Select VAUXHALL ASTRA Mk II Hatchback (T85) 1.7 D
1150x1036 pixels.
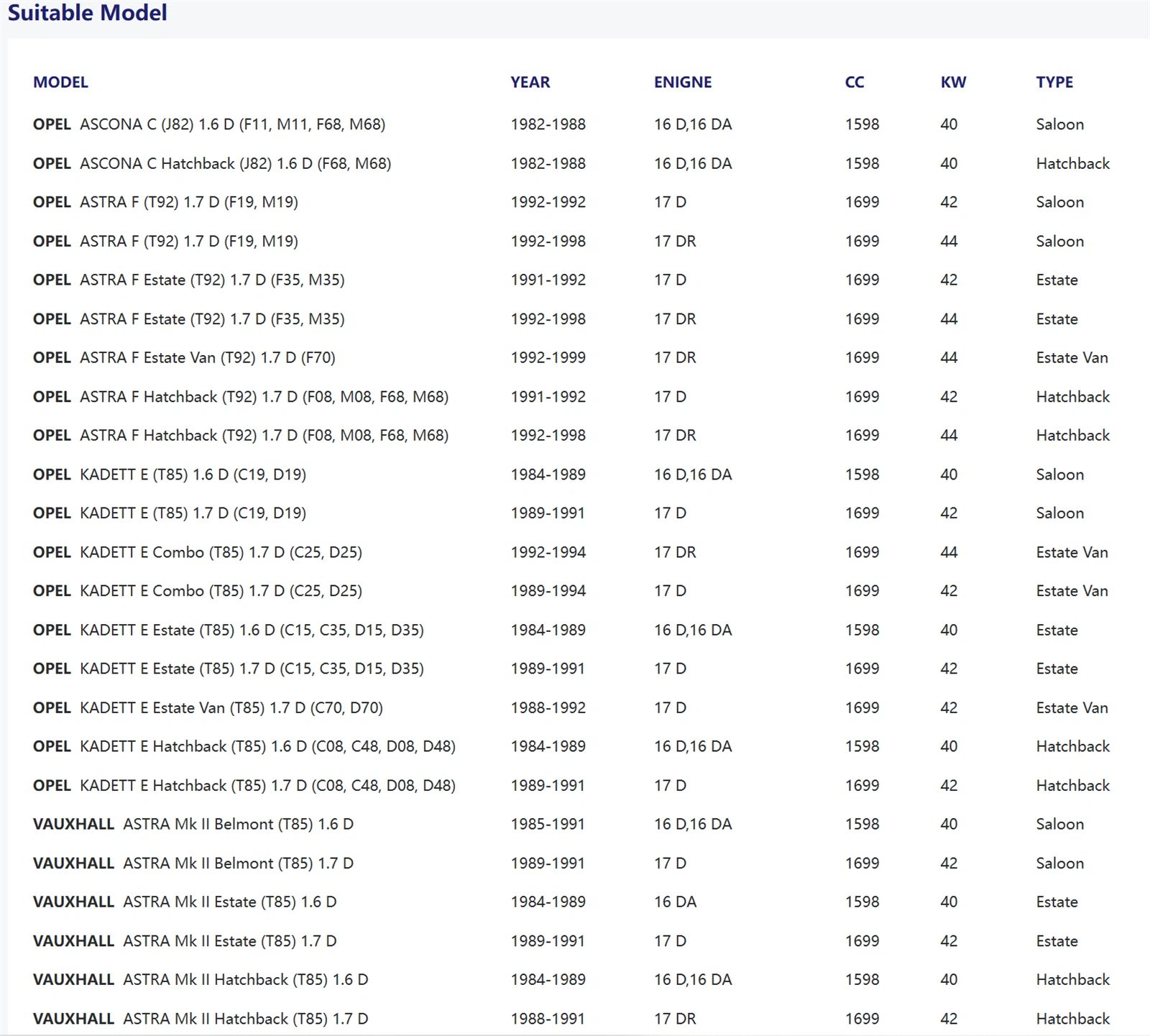[x=201, y=1019]
